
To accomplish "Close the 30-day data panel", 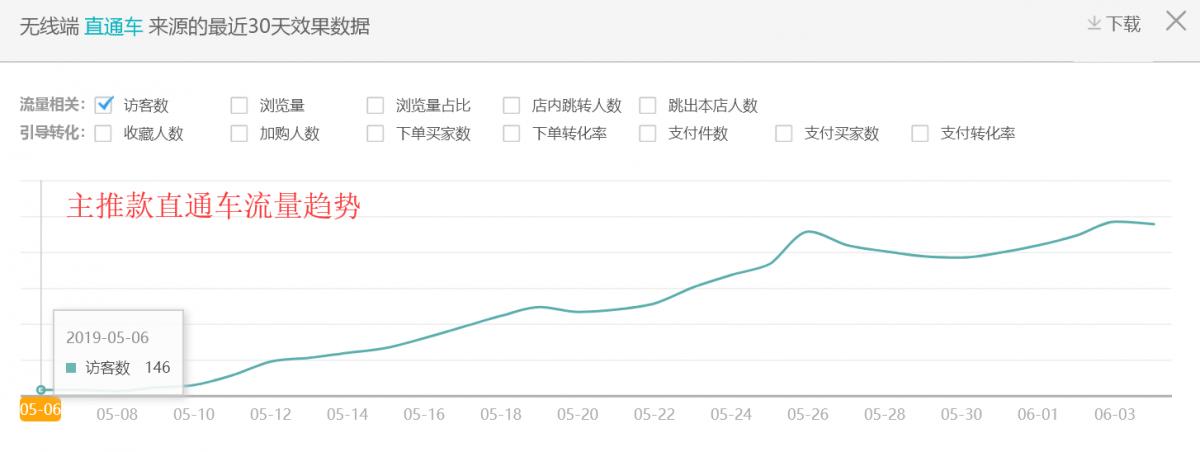I will click(x=1176, y=22).
